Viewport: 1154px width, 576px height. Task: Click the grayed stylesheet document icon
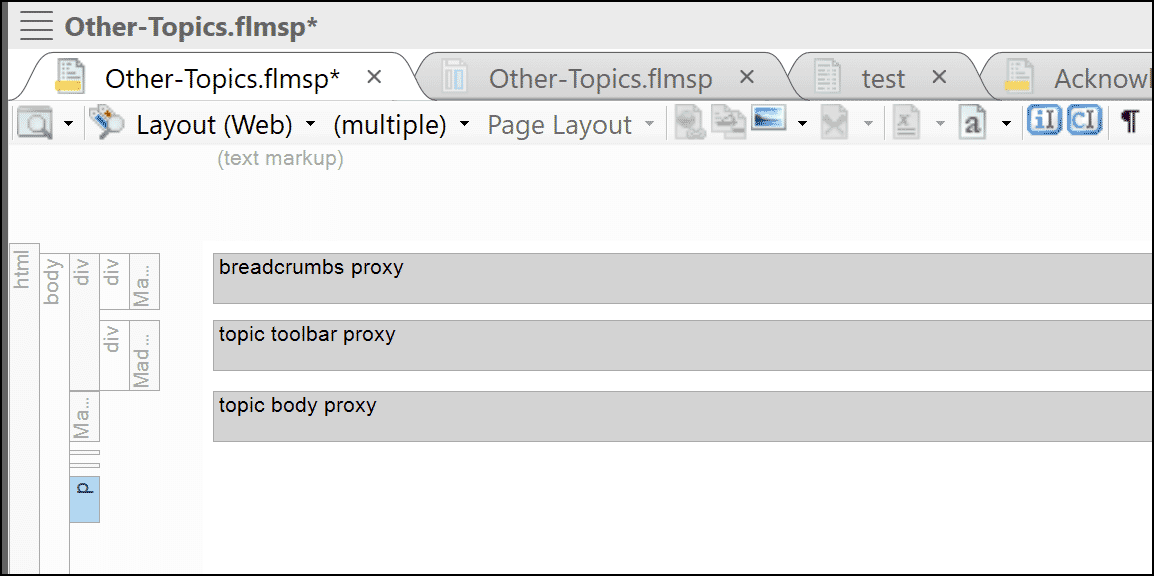point(905,122)
